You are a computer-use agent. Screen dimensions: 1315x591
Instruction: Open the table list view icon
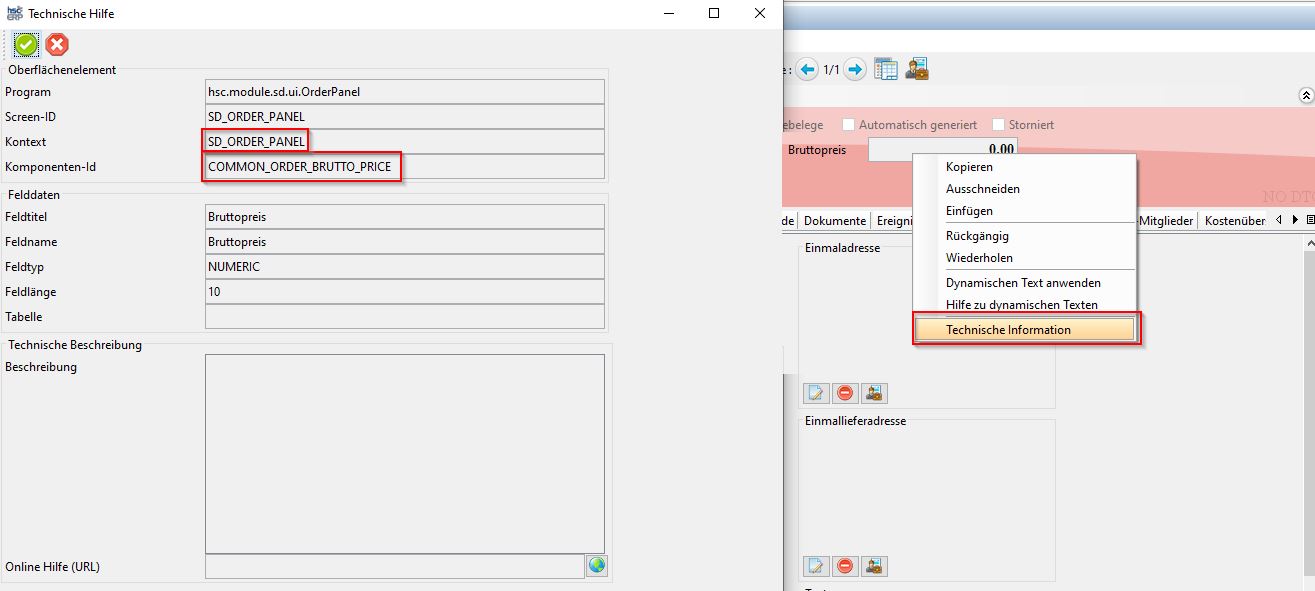886,69
